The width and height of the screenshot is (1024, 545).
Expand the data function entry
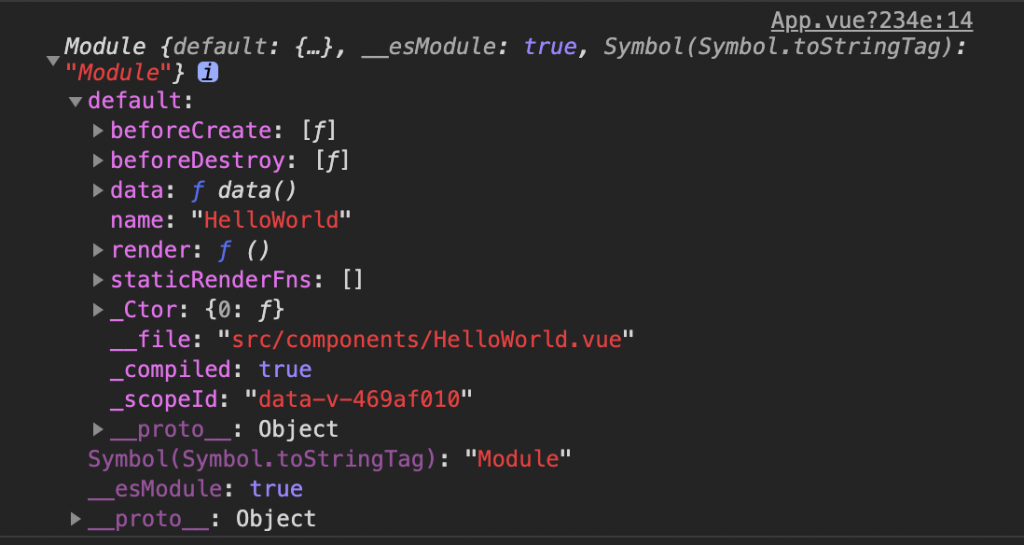(x=98, y=191)
